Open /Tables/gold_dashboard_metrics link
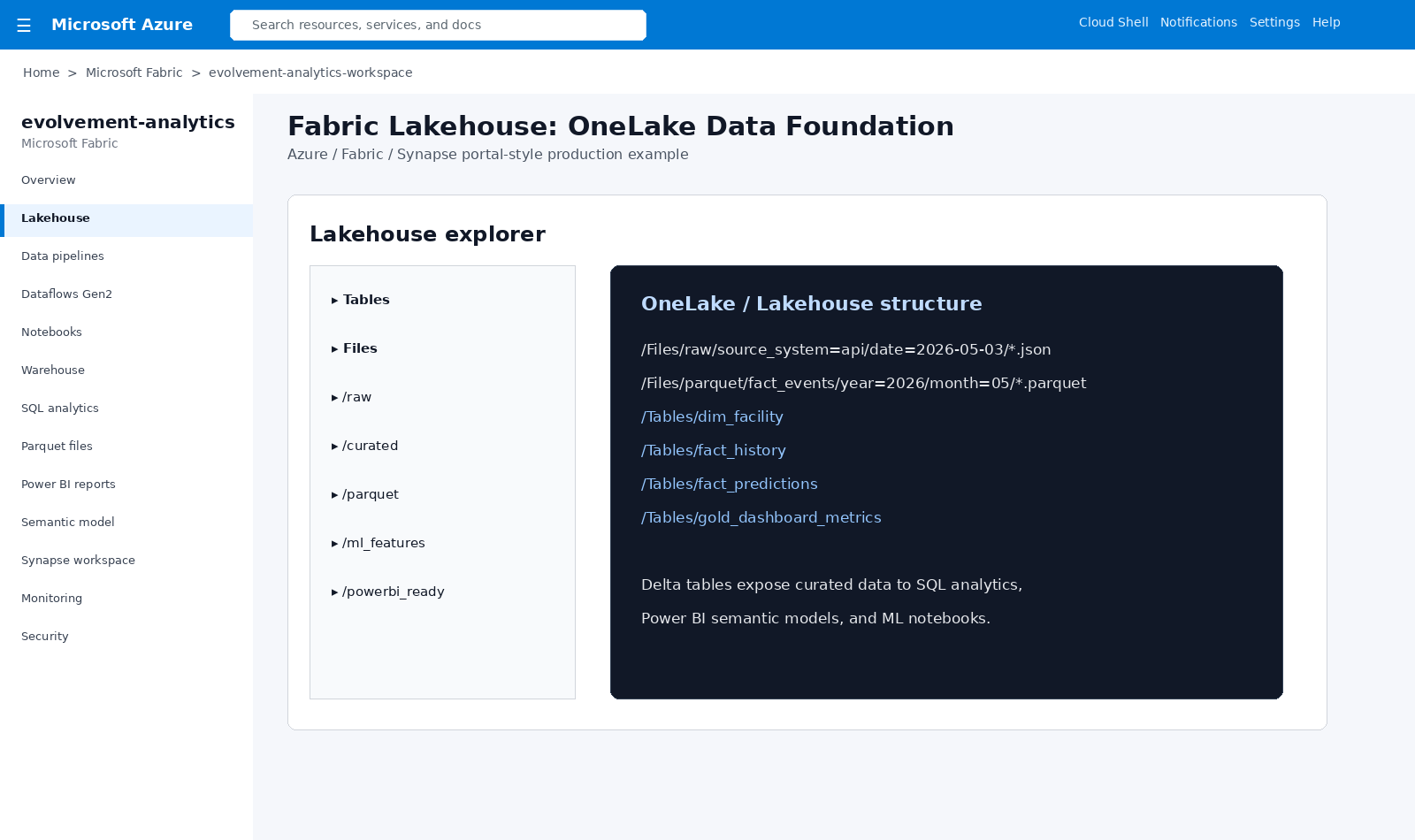Screen dimensions: 1415x840 click(761, 517)
